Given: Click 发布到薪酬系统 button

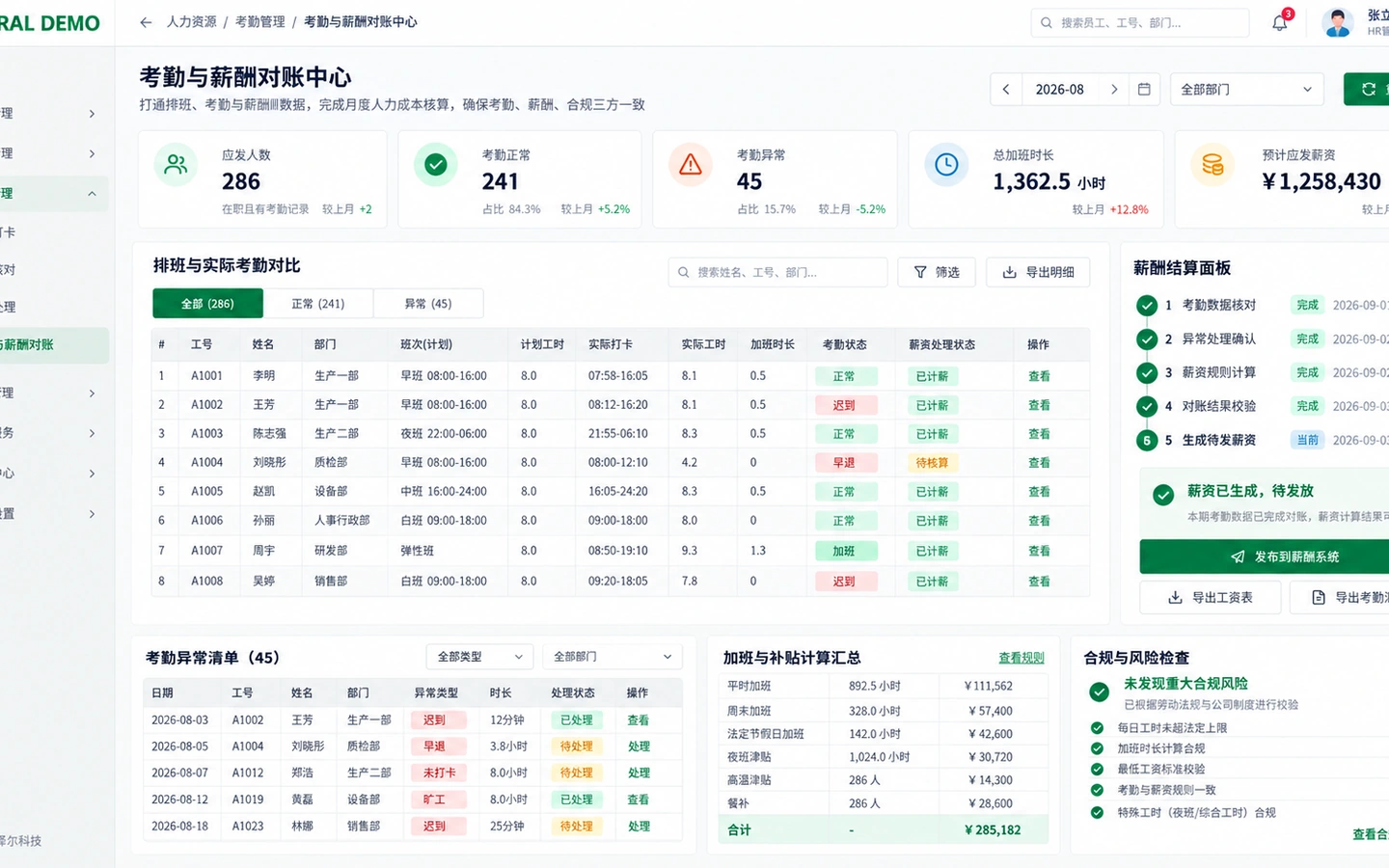Looking at the screenshot, I should [x=1265, y=557].
